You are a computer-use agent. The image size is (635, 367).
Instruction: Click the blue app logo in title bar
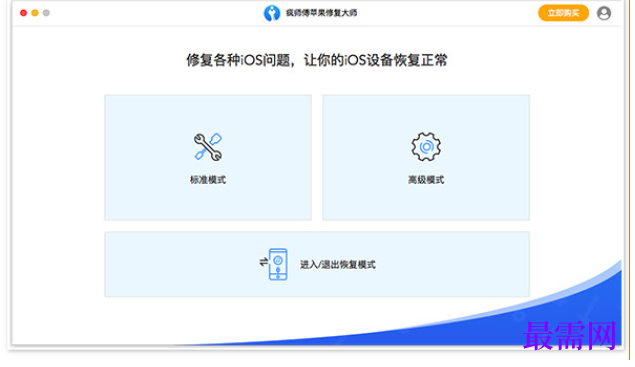pos(272,13)
